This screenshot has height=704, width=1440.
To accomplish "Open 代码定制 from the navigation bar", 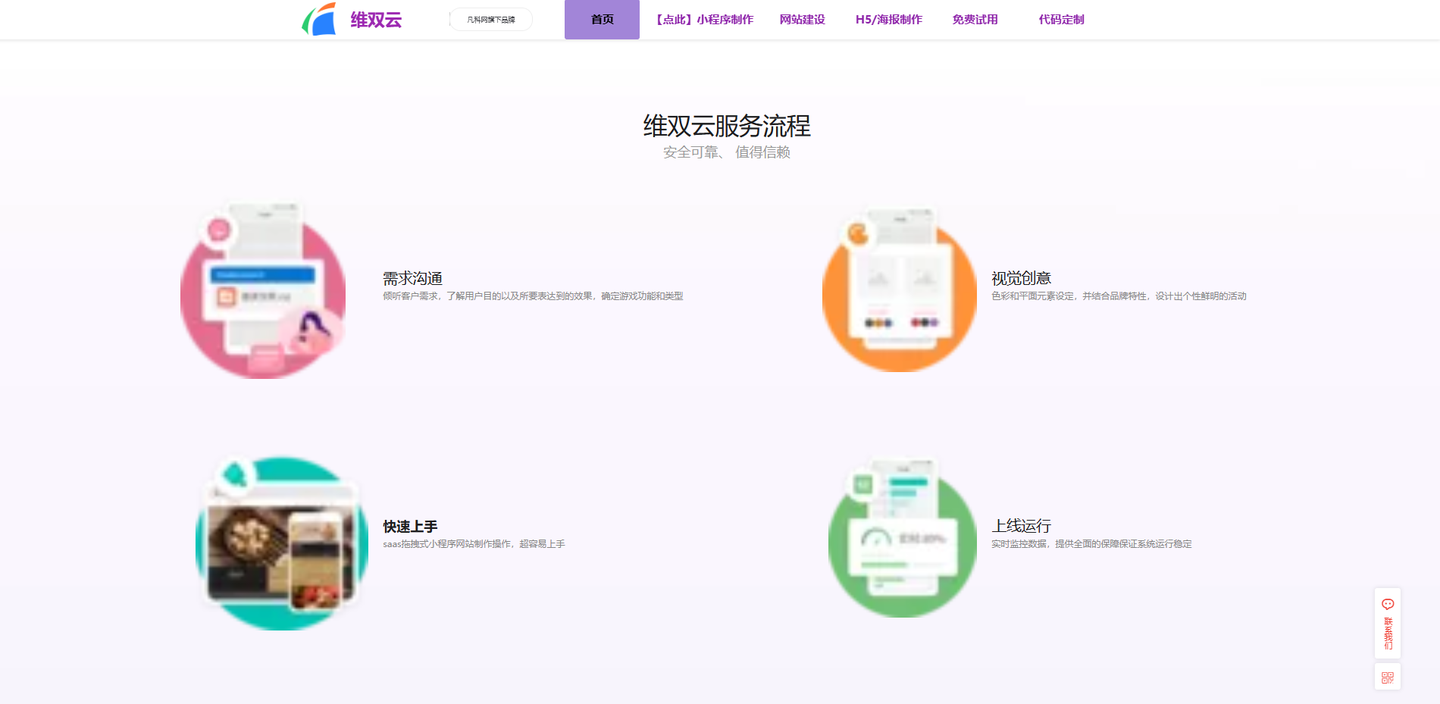I will coord(1061,19).
